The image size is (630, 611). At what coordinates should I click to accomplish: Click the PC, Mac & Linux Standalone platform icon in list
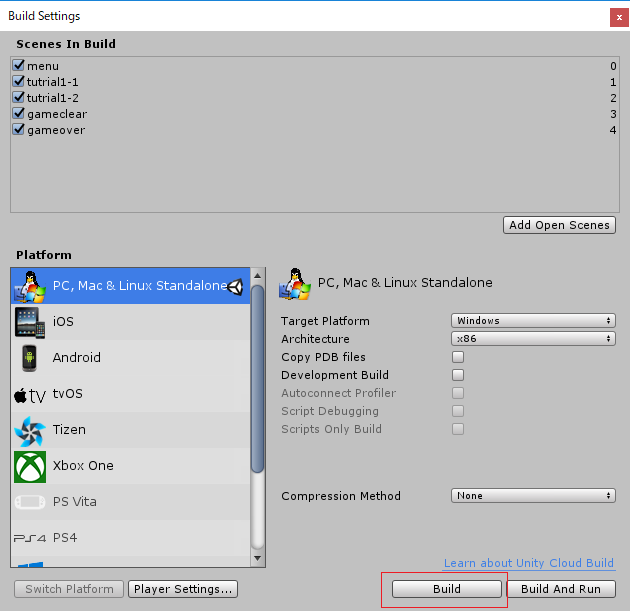click(30, 286)
